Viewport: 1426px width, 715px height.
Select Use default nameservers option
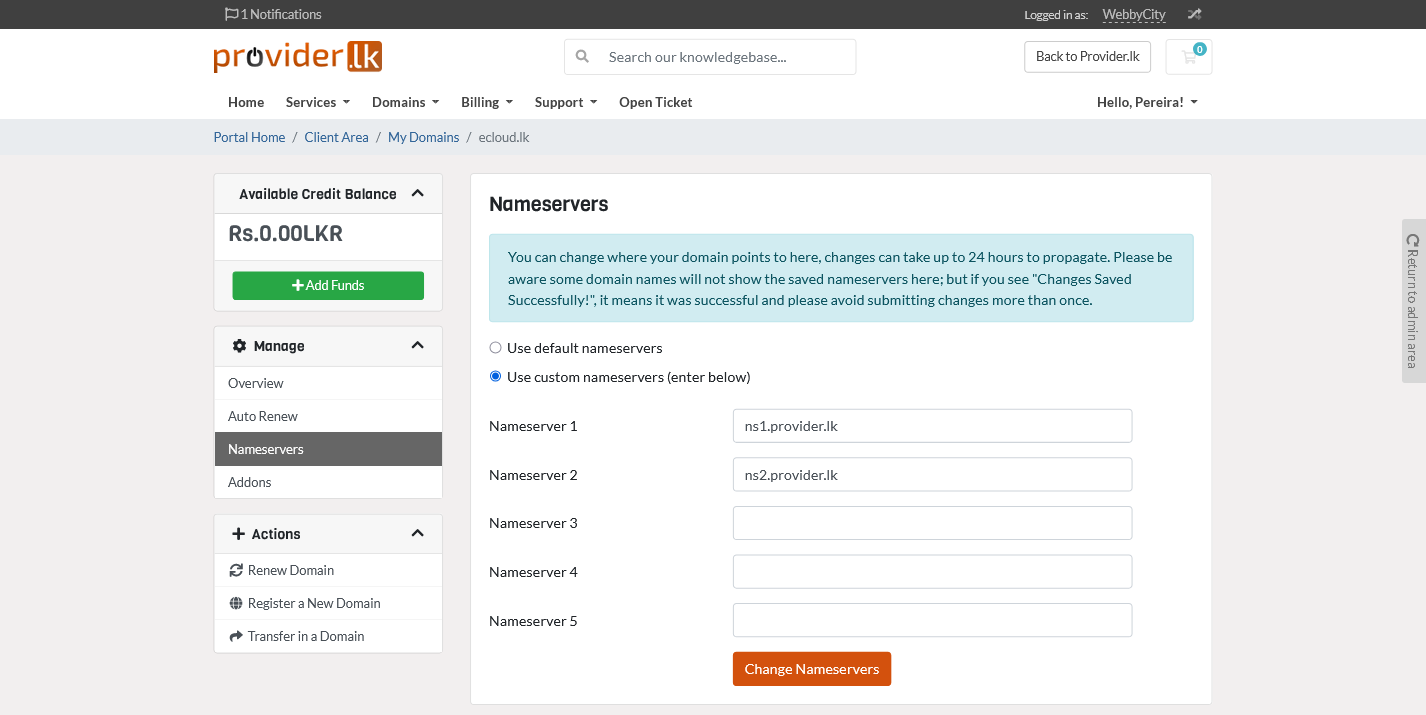[x=495, y=348]
